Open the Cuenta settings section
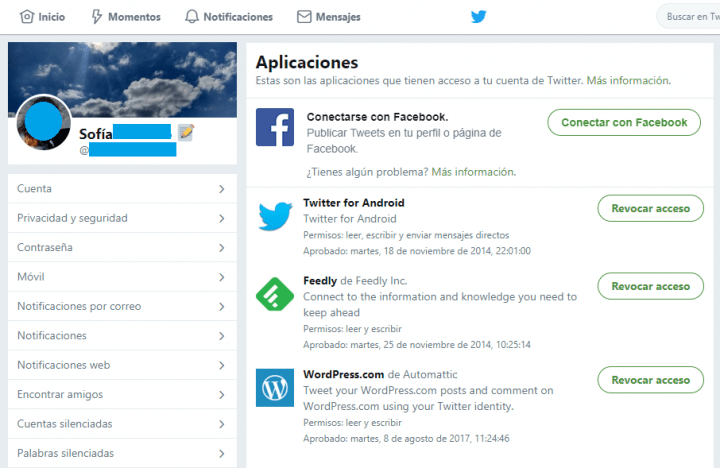The height and width of the screenshot is (468, 720). (x=123, y=189)
